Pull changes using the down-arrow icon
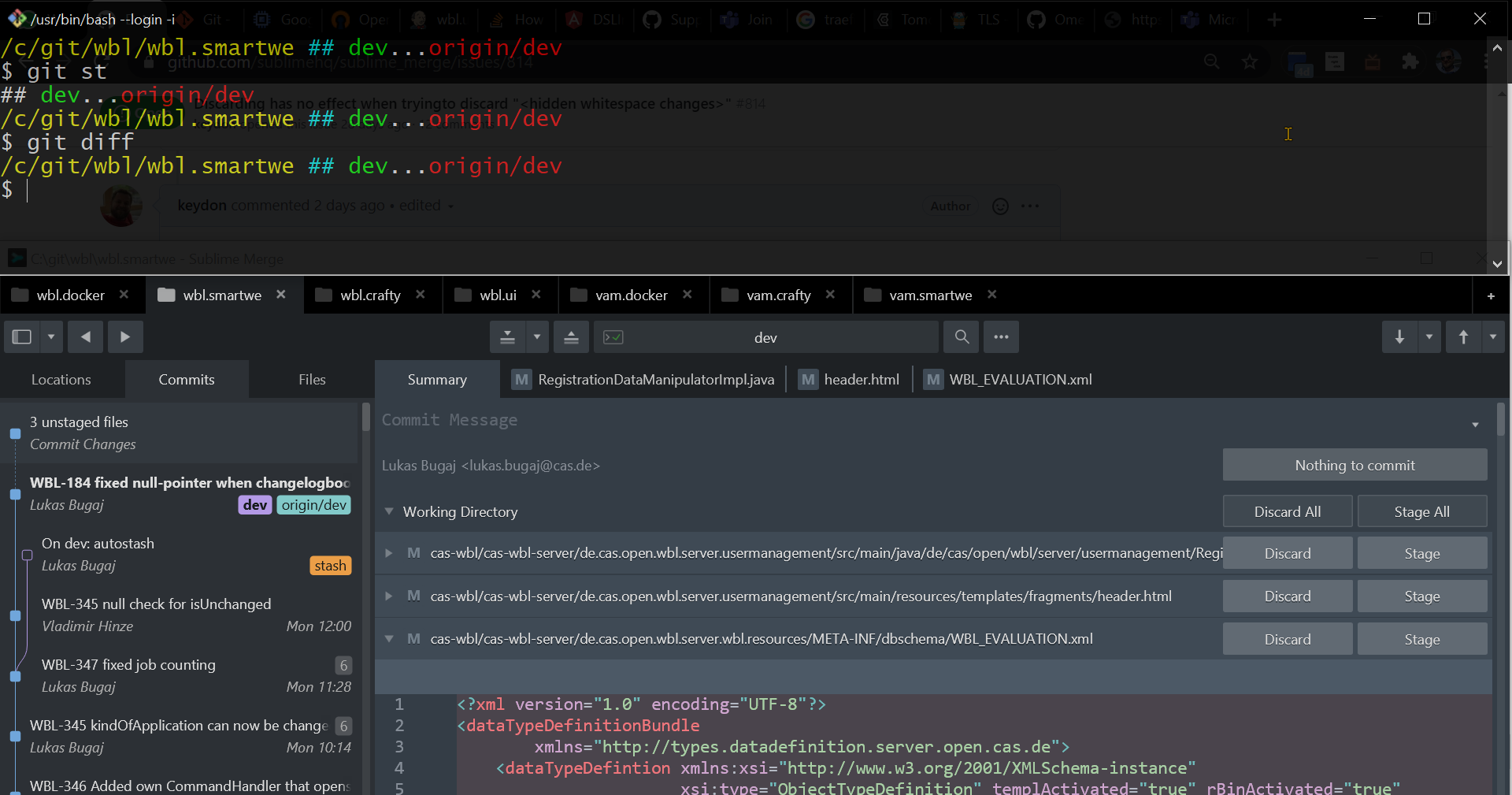Screen dimensions: 1512x795 (x=1399, y=336)
